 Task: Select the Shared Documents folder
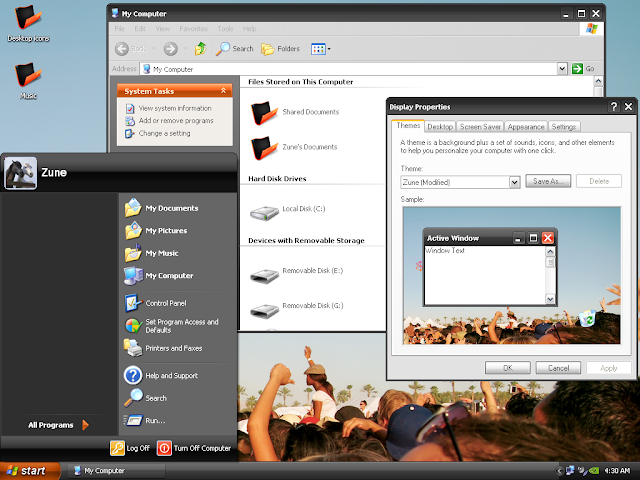coord(296,112)
